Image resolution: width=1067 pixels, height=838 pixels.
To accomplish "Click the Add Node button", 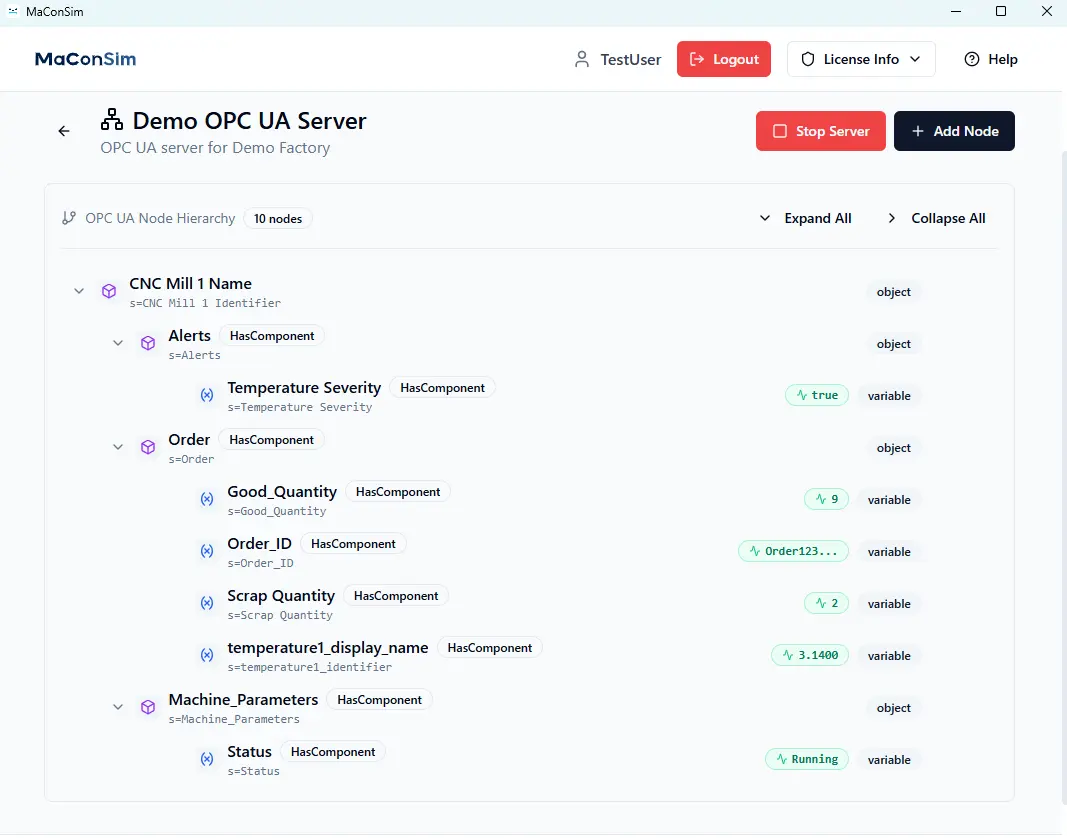I will point(954,131).
